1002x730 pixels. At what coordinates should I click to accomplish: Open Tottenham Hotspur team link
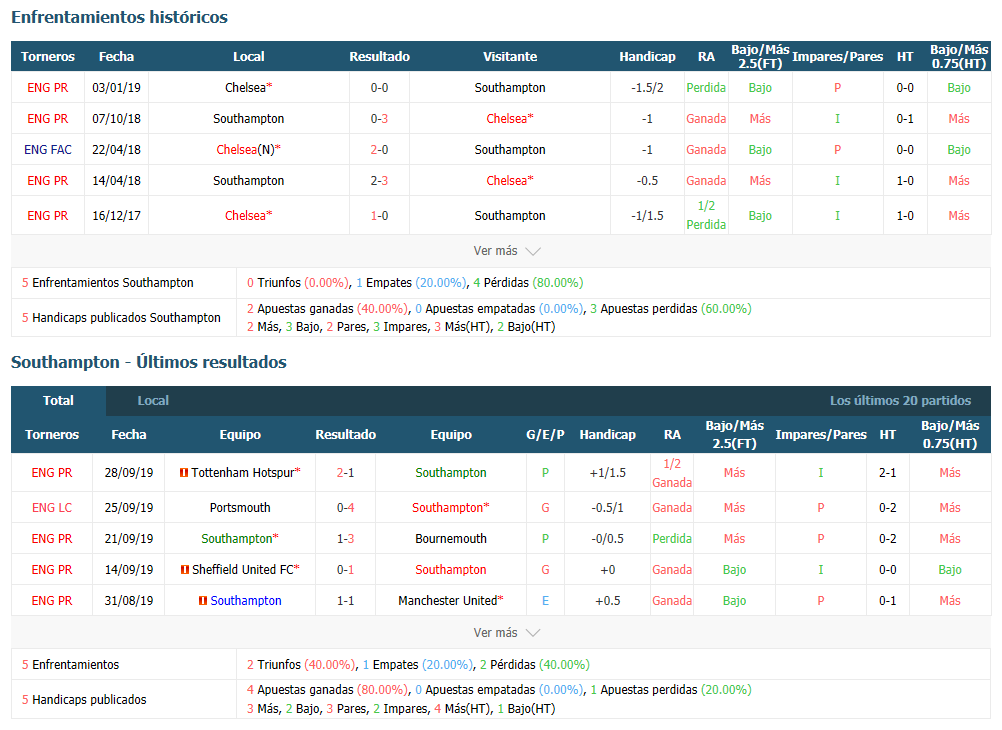coord(243,473)
